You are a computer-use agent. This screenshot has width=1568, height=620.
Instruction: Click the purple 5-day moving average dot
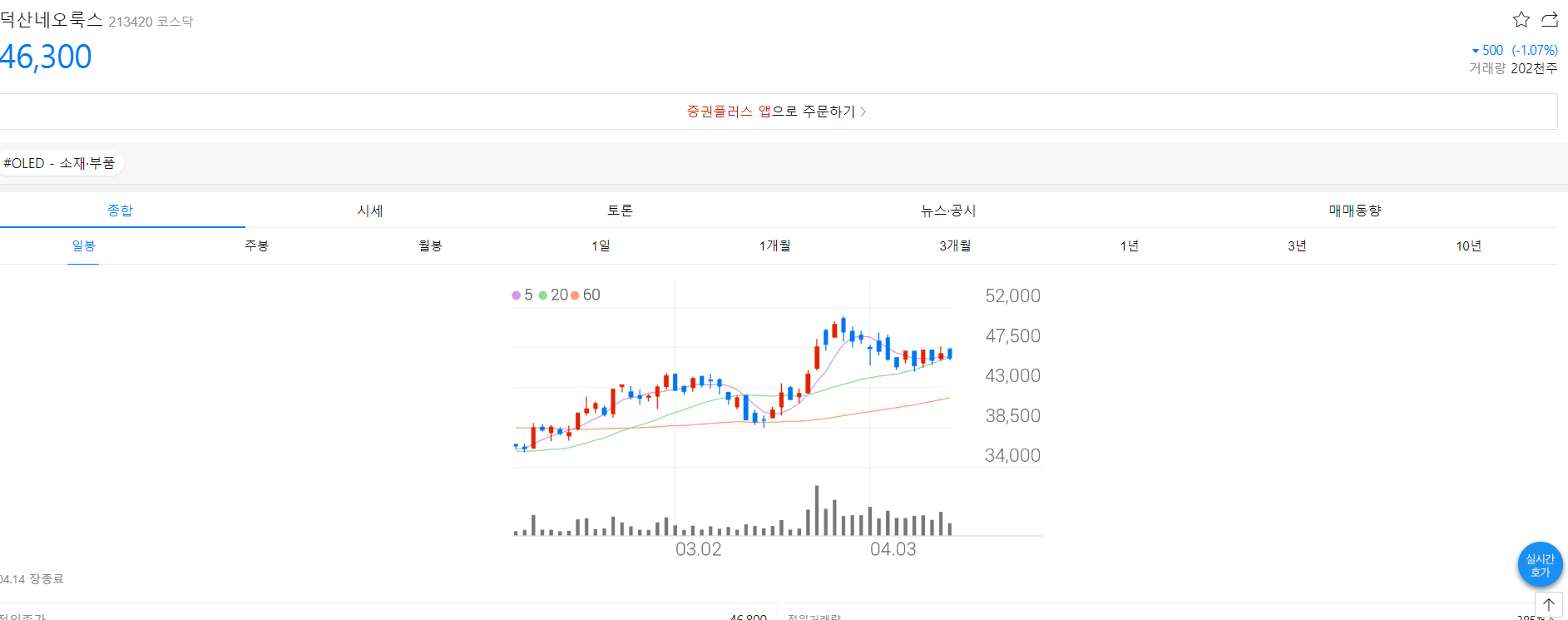[x=517, y=295]
